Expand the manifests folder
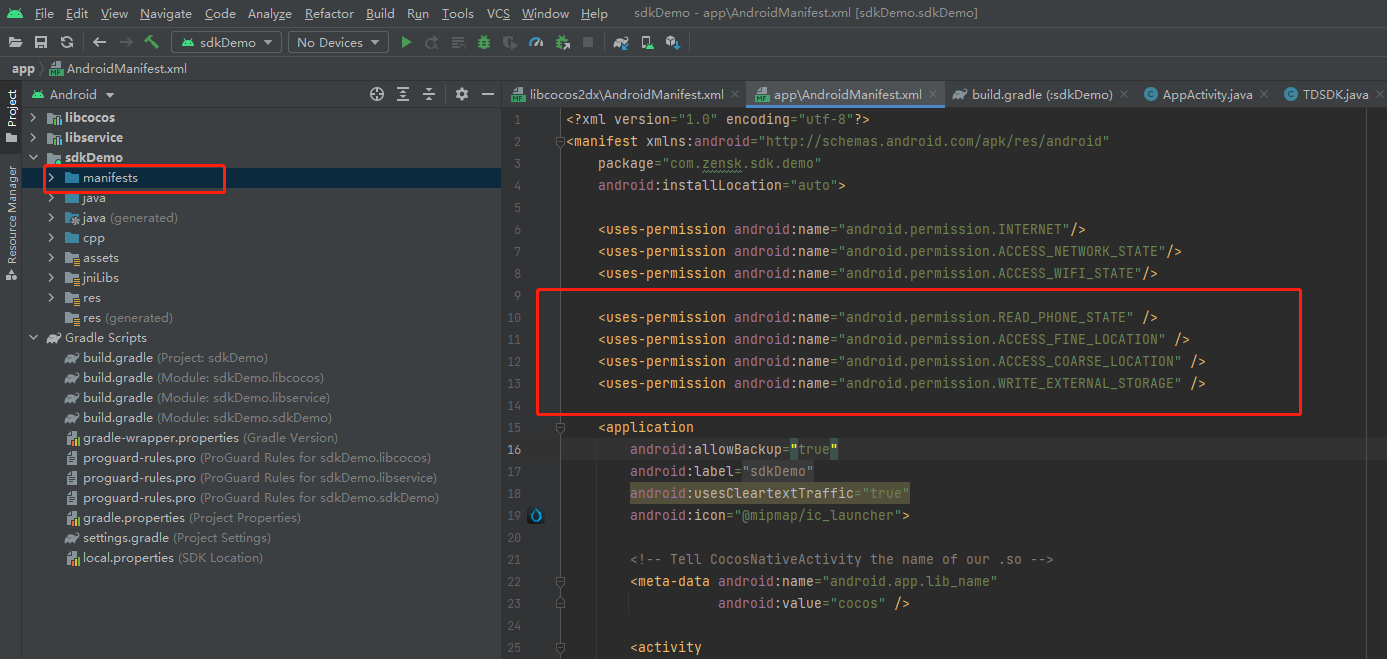Viewport: 1387px width, 659px height. 51,178
